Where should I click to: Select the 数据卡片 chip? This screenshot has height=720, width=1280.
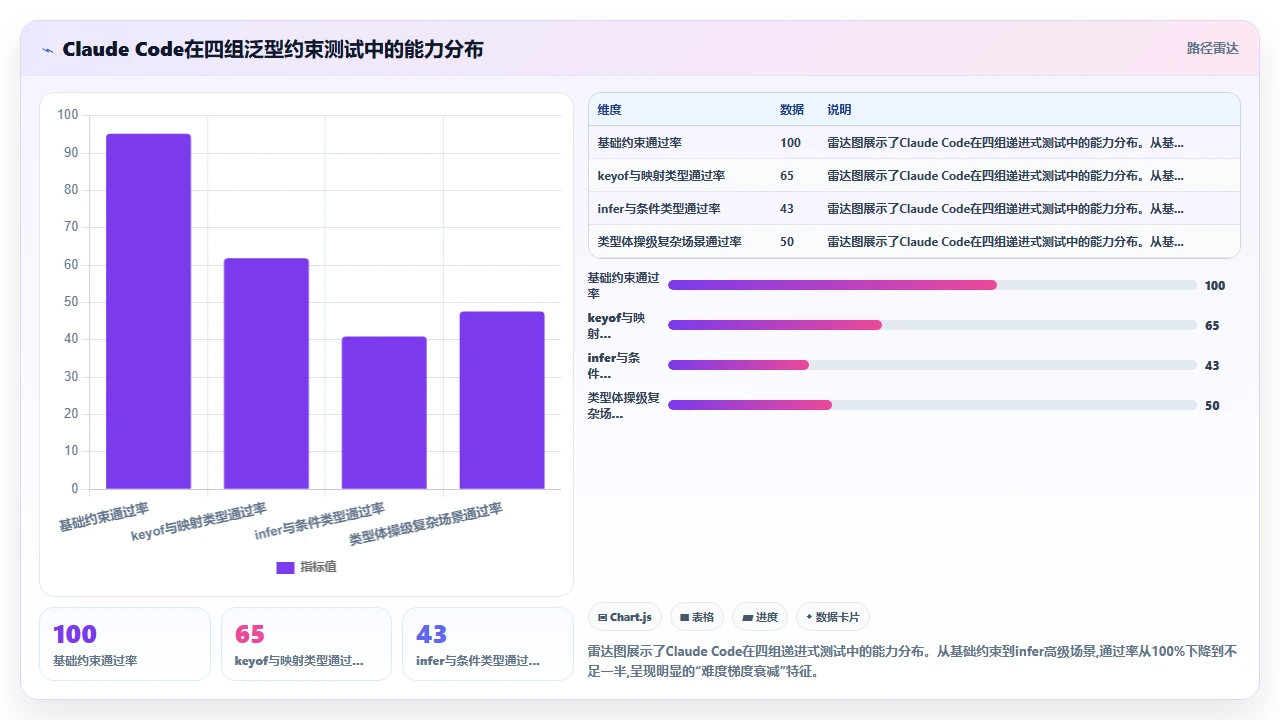[x=833, y=617]
